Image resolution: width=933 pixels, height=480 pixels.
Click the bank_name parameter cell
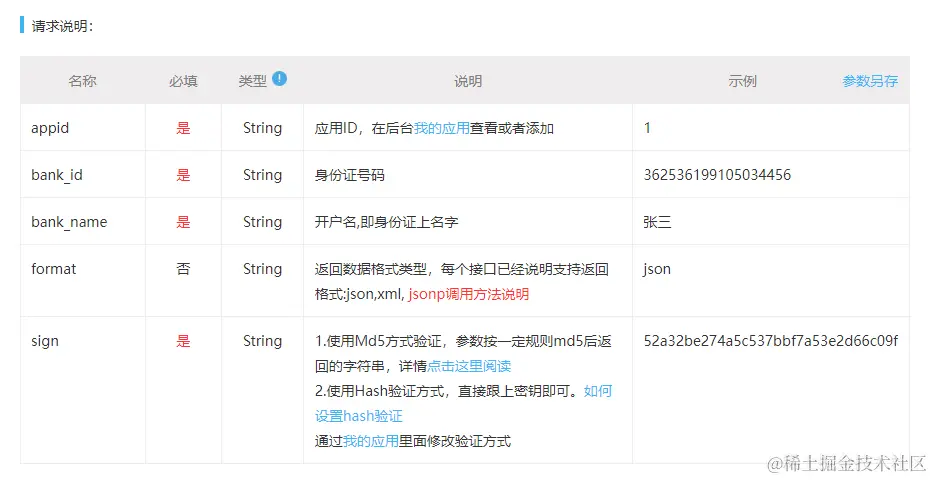(x=69, y=222)
